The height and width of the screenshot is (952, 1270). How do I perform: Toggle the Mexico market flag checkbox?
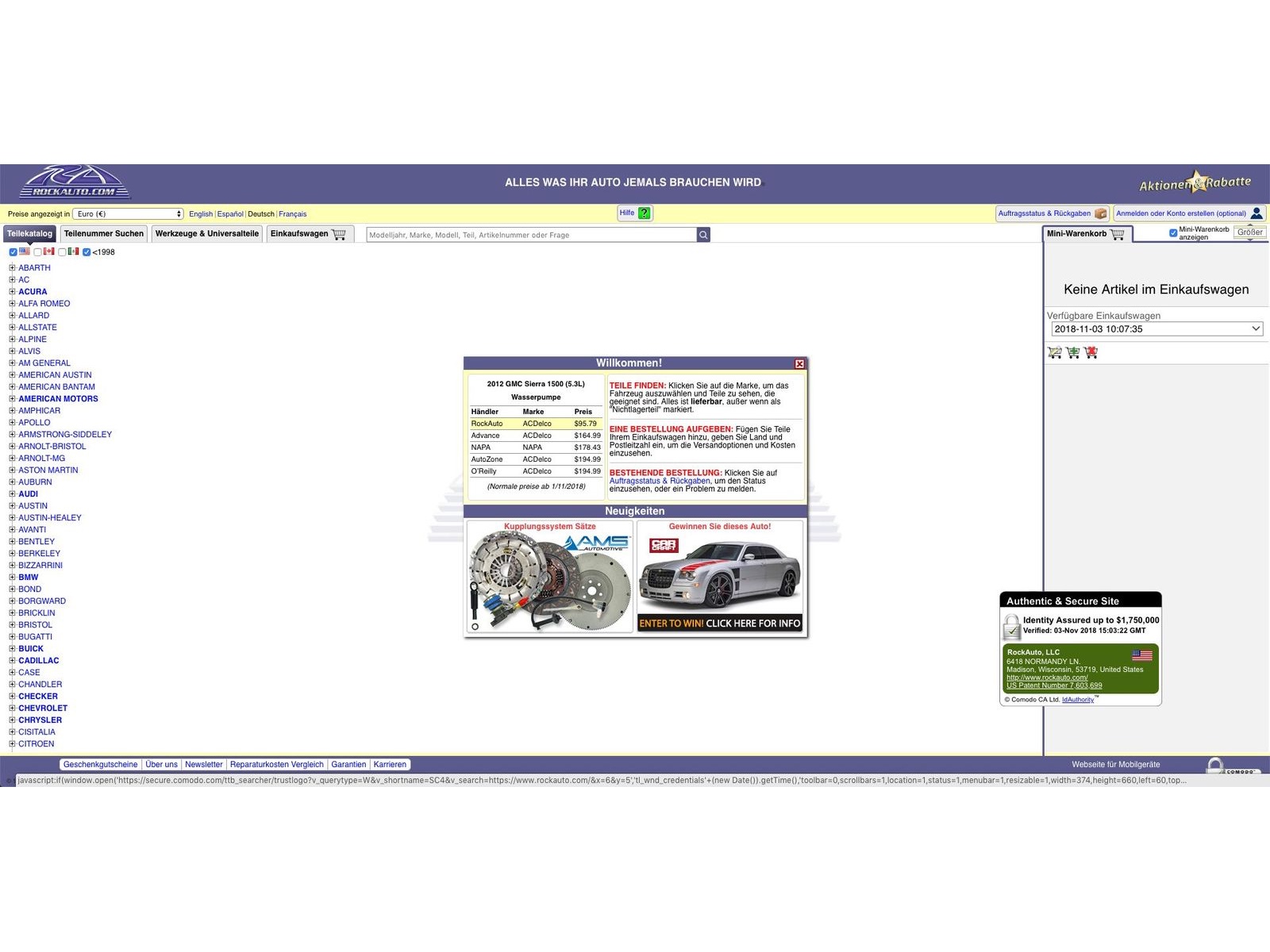point(62,252)
